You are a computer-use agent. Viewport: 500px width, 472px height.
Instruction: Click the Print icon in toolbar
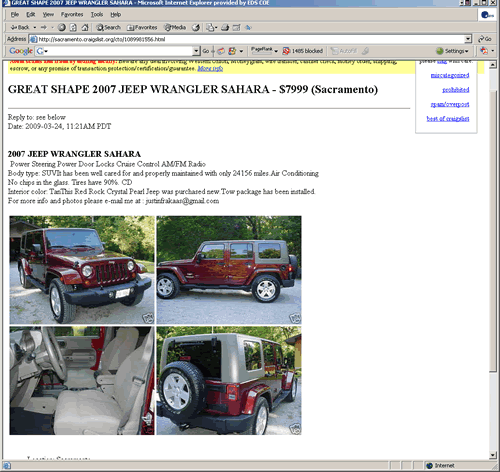click(x=225, y=27)
